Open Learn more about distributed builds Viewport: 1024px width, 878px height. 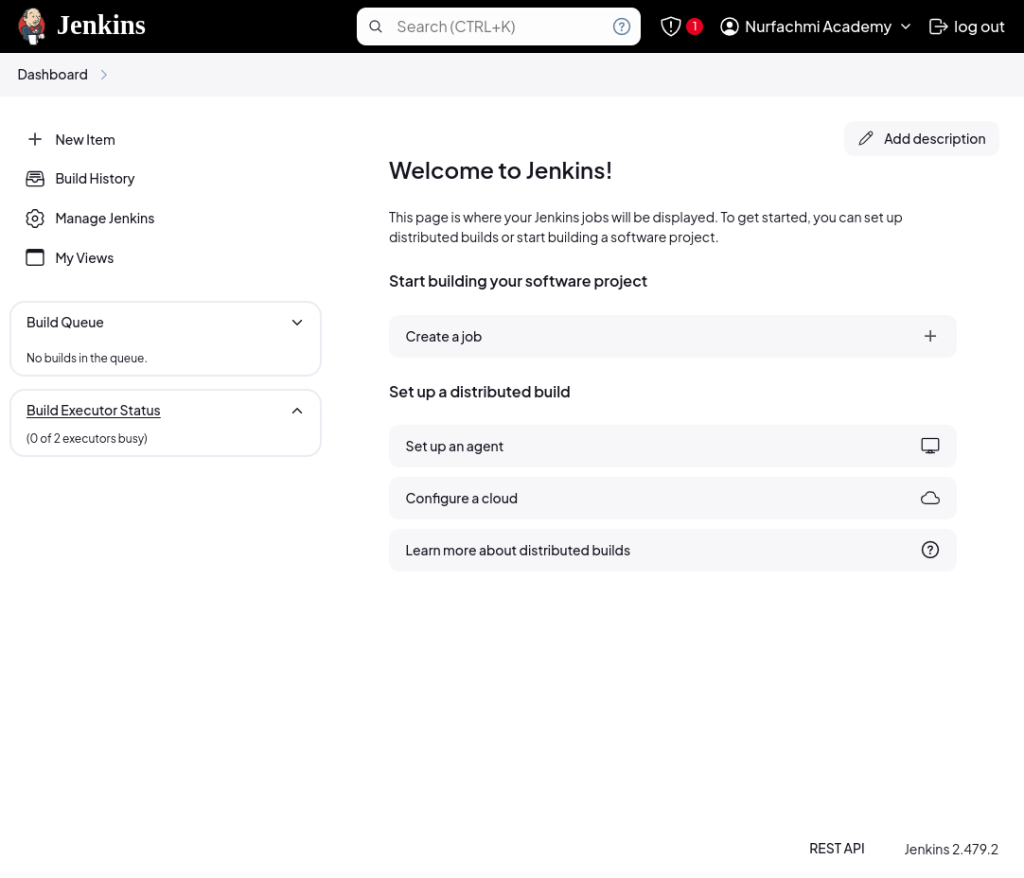click(x=672, y=550)
